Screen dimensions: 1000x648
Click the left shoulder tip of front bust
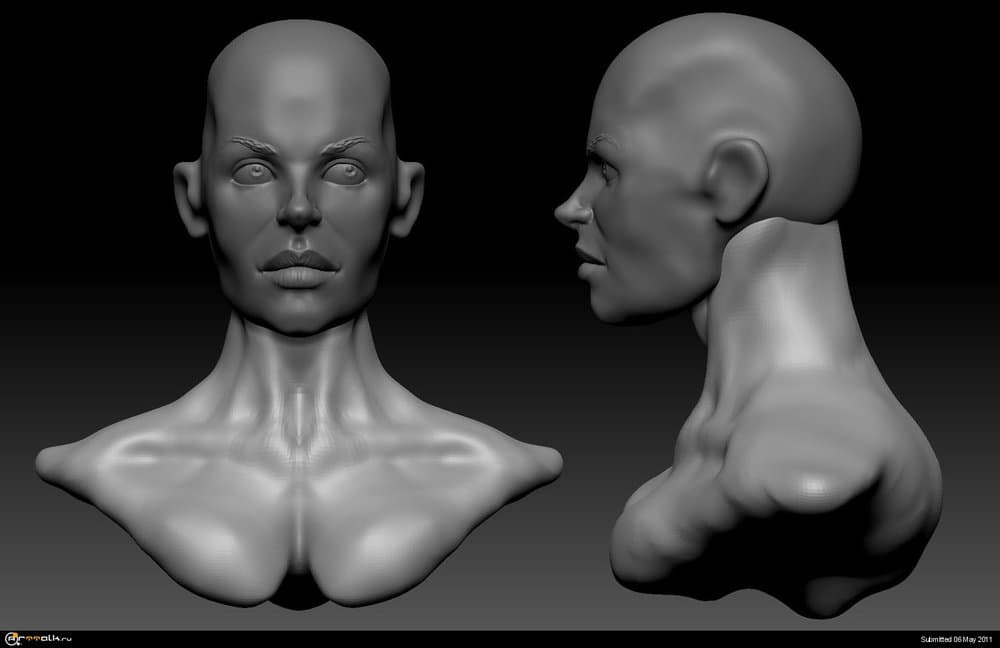click(52, 461)
